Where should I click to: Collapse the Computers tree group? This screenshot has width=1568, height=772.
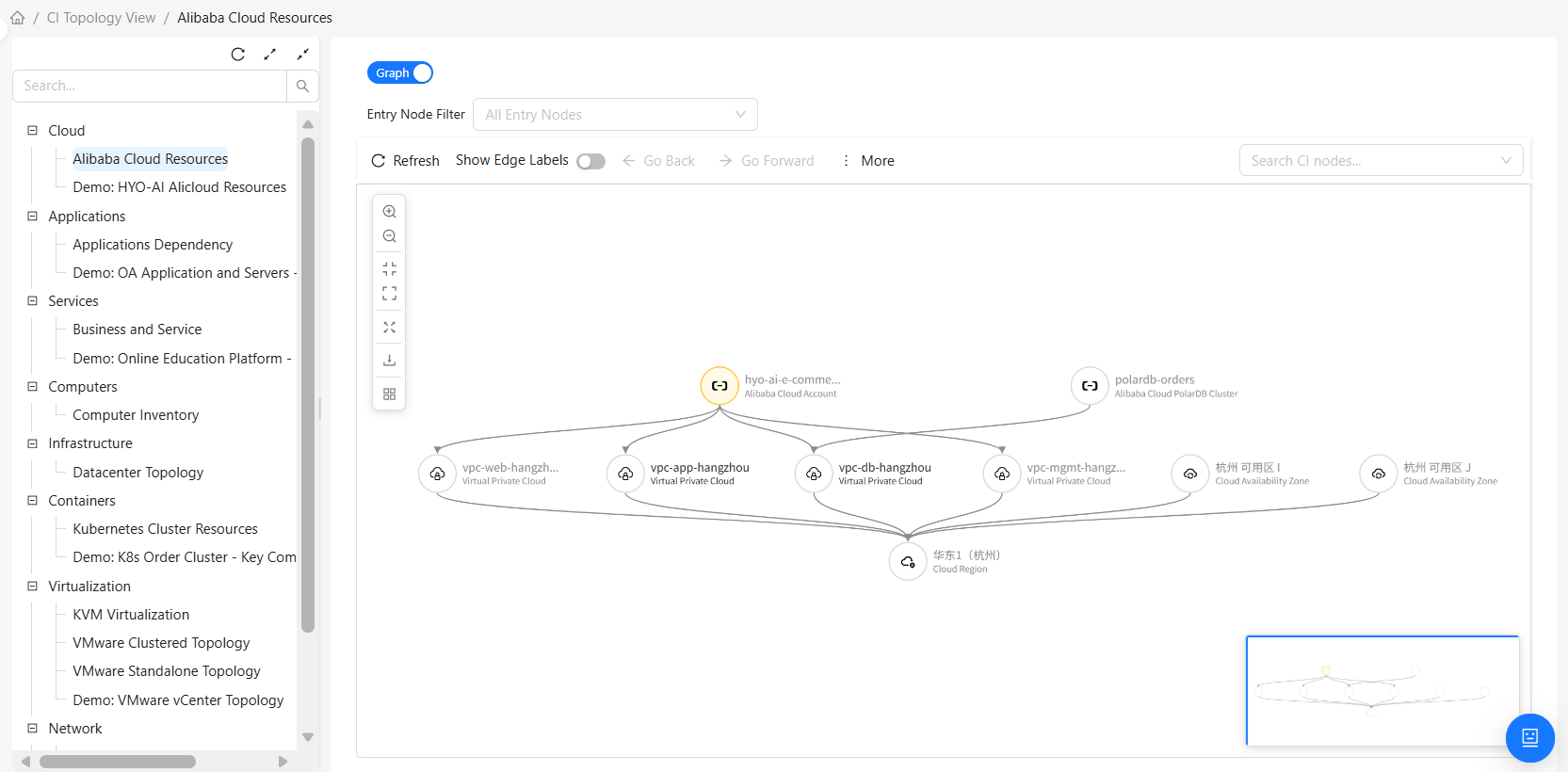32,386
